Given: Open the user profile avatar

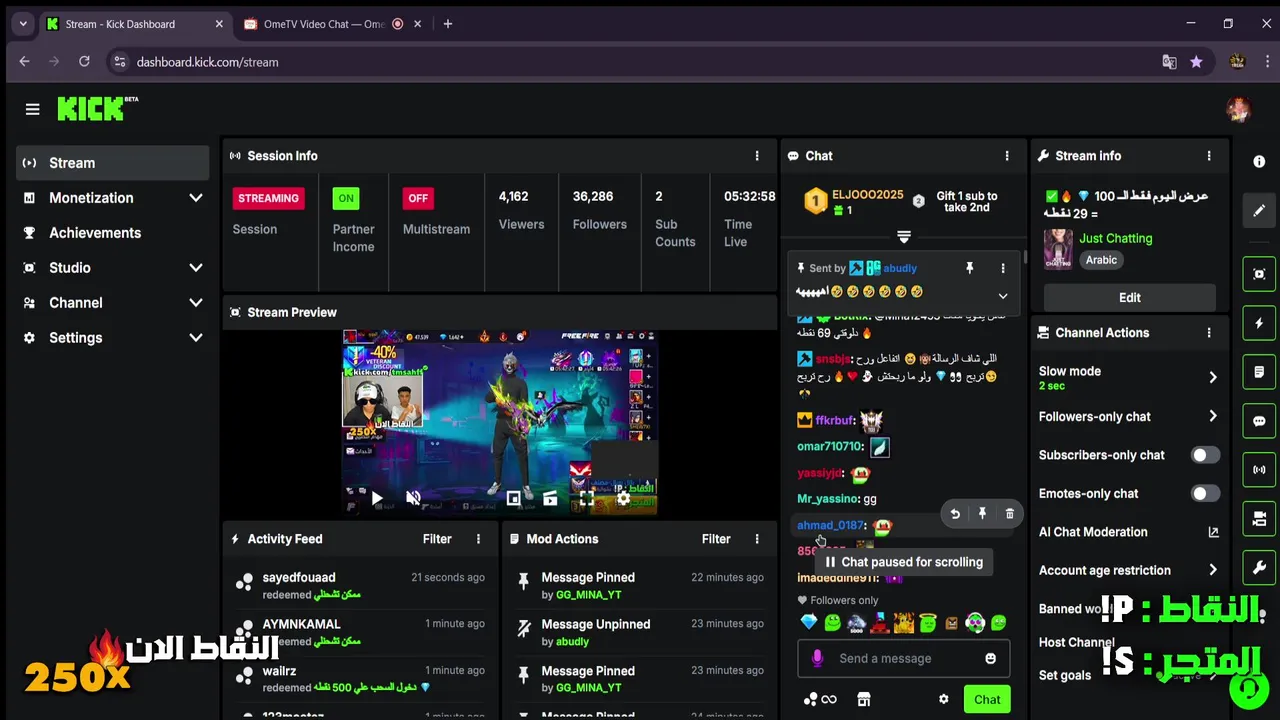Looking at the screenshot, I should pyautogui.click(x=1238, y=109).
